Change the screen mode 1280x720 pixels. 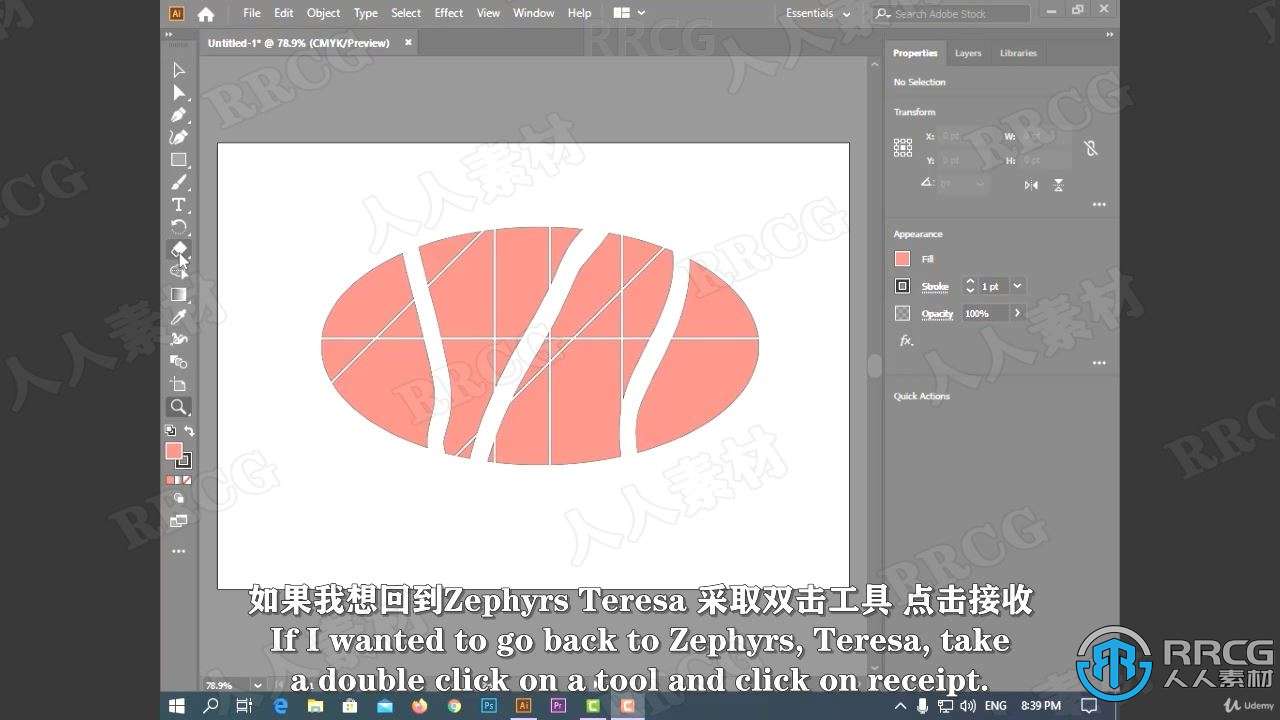click(178, 521)
